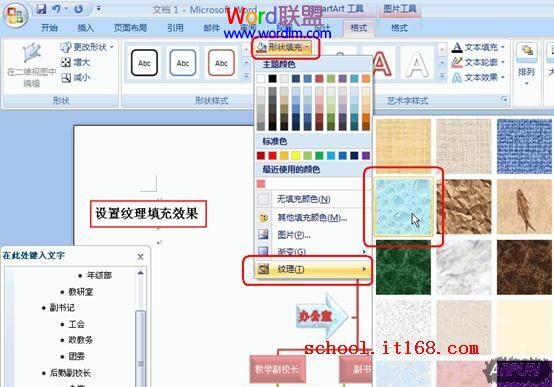Click the Office button logo
Screen dimensions: 554x387
[15, 15]
